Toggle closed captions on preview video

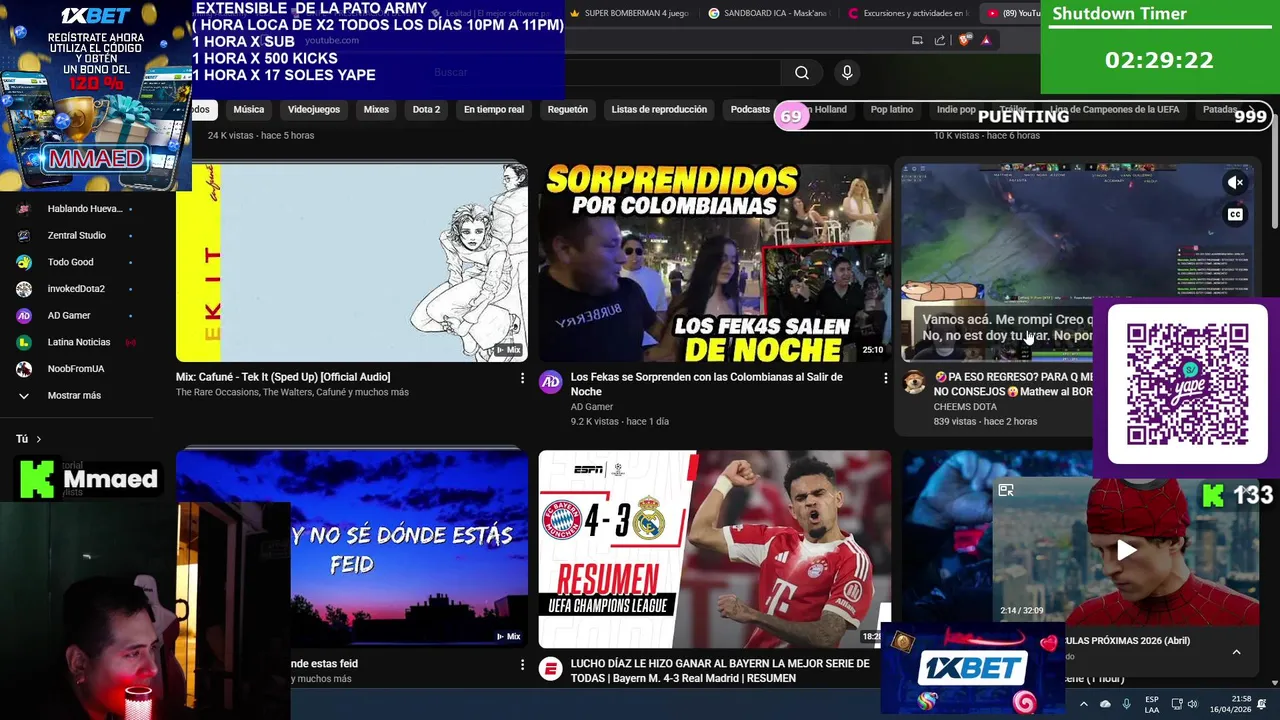coord(1236,214)
